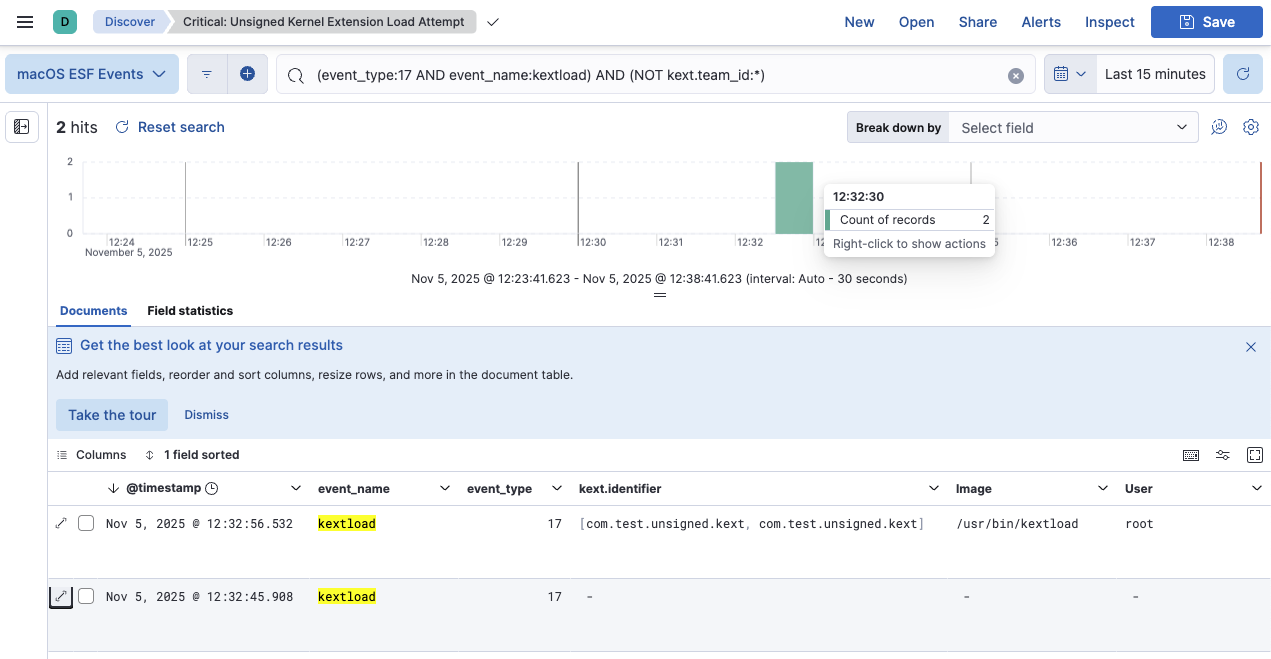
Task: Open the hamburger navigation menu
Action: pyautogui.click(x=24, y=21)
